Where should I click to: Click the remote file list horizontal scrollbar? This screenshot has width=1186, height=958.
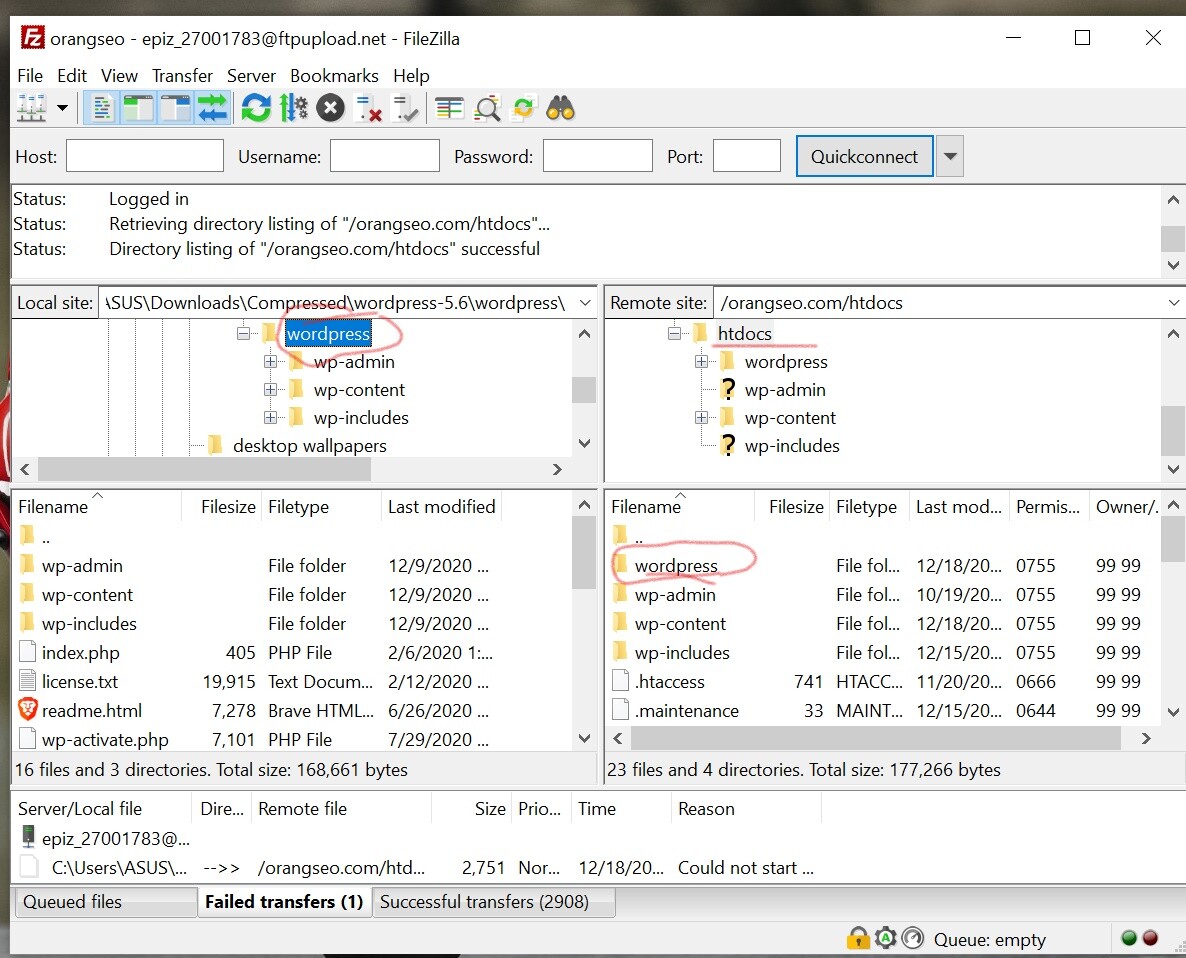(x=874, y=739)
